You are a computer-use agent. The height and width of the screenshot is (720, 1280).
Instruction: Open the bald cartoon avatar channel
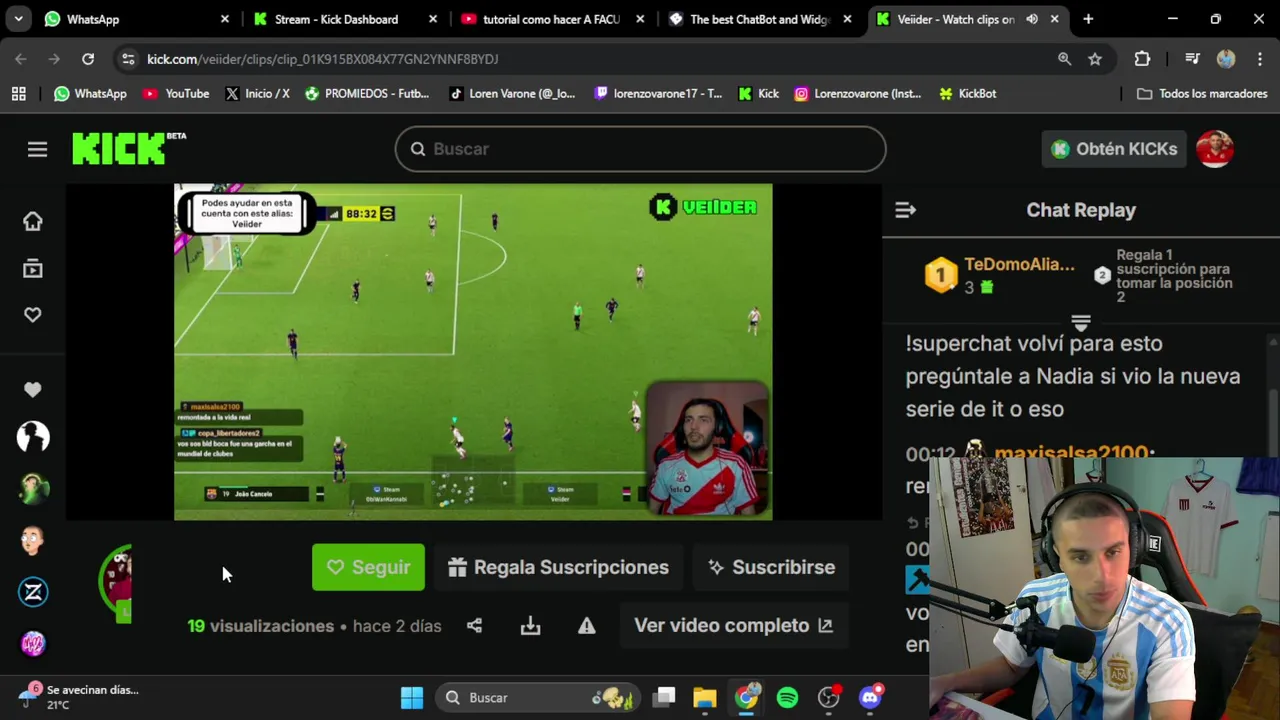(33, 540)
